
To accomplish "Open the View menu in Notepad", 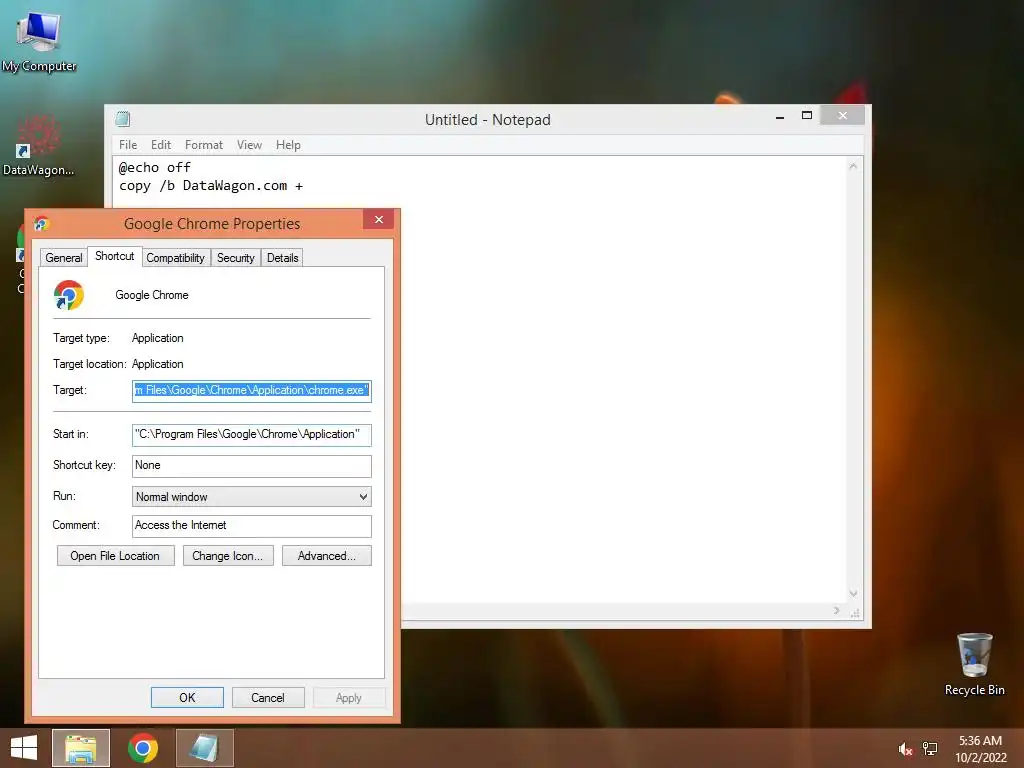I will (249, 145).
